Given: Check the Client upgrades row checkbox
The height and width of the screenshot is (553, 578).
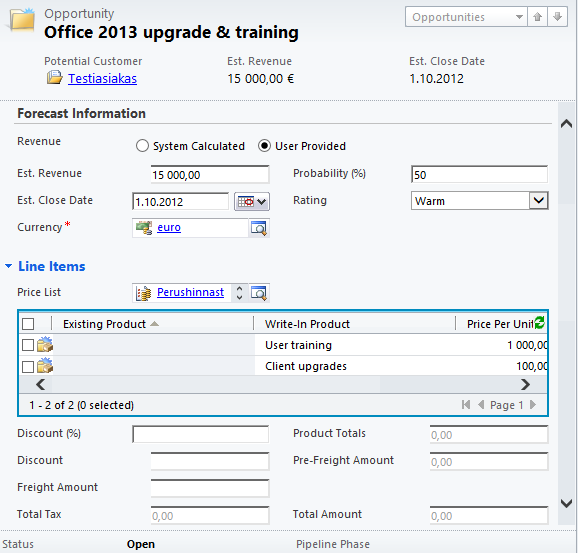Looking at the screenshot, I should coord(28,367).
